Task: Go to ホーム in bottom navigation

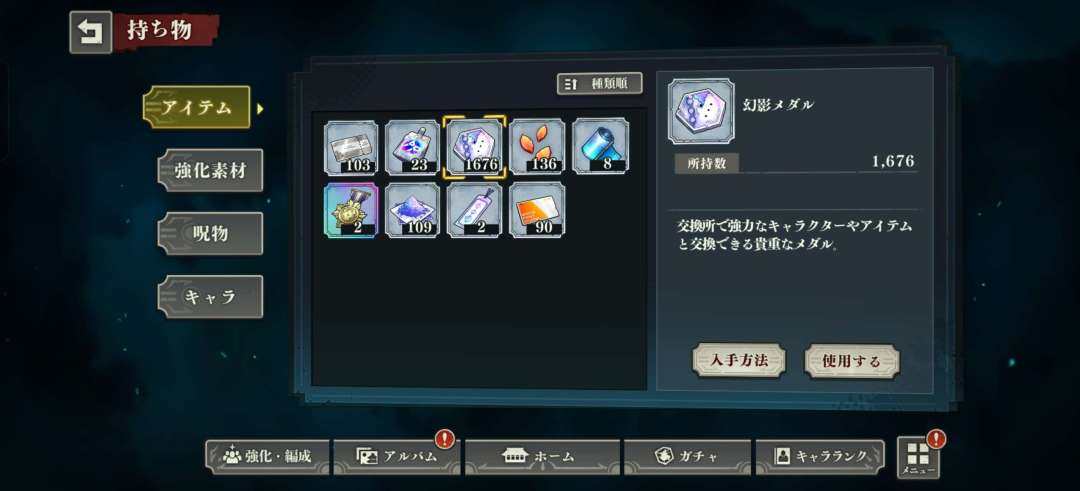Action: pyautogui.click(x=543, y=457)
